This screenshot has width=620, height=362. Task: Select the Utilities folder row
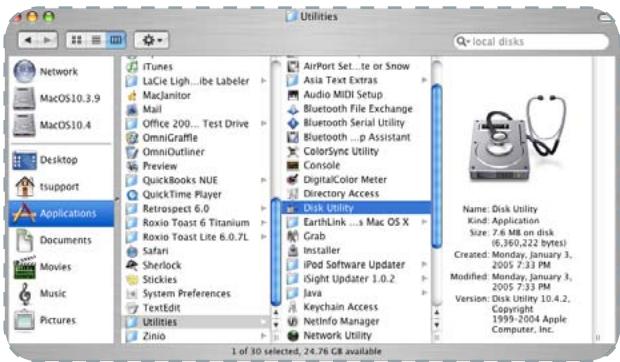(196, 322)
